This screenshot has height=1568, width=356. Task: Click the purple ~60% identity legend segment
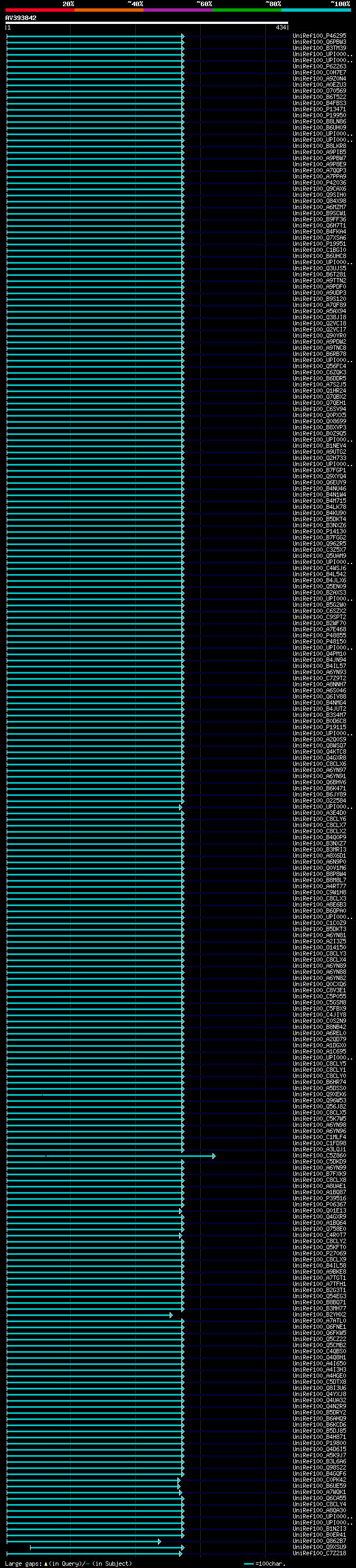pos(179,11)
